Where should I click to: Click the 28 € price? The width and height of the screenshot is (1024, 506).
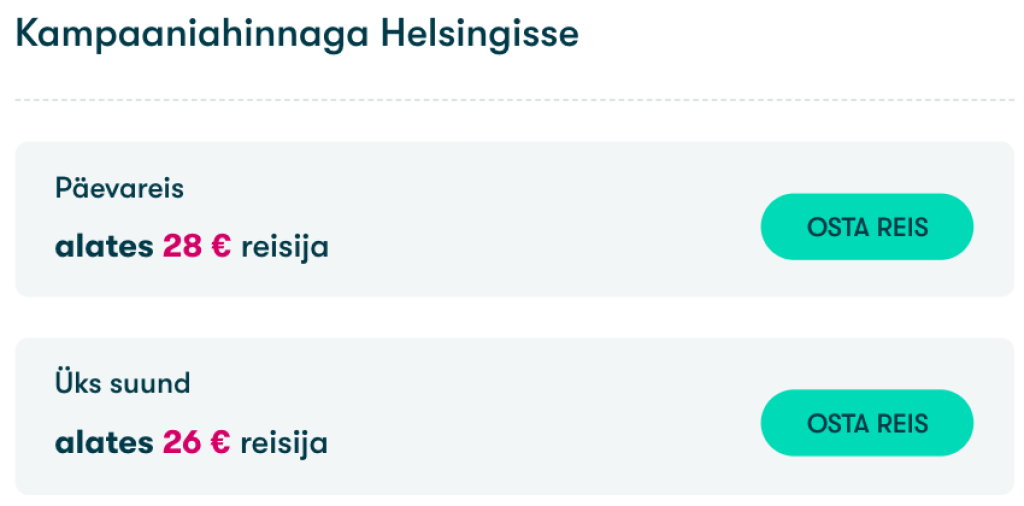tap(196, 246)
